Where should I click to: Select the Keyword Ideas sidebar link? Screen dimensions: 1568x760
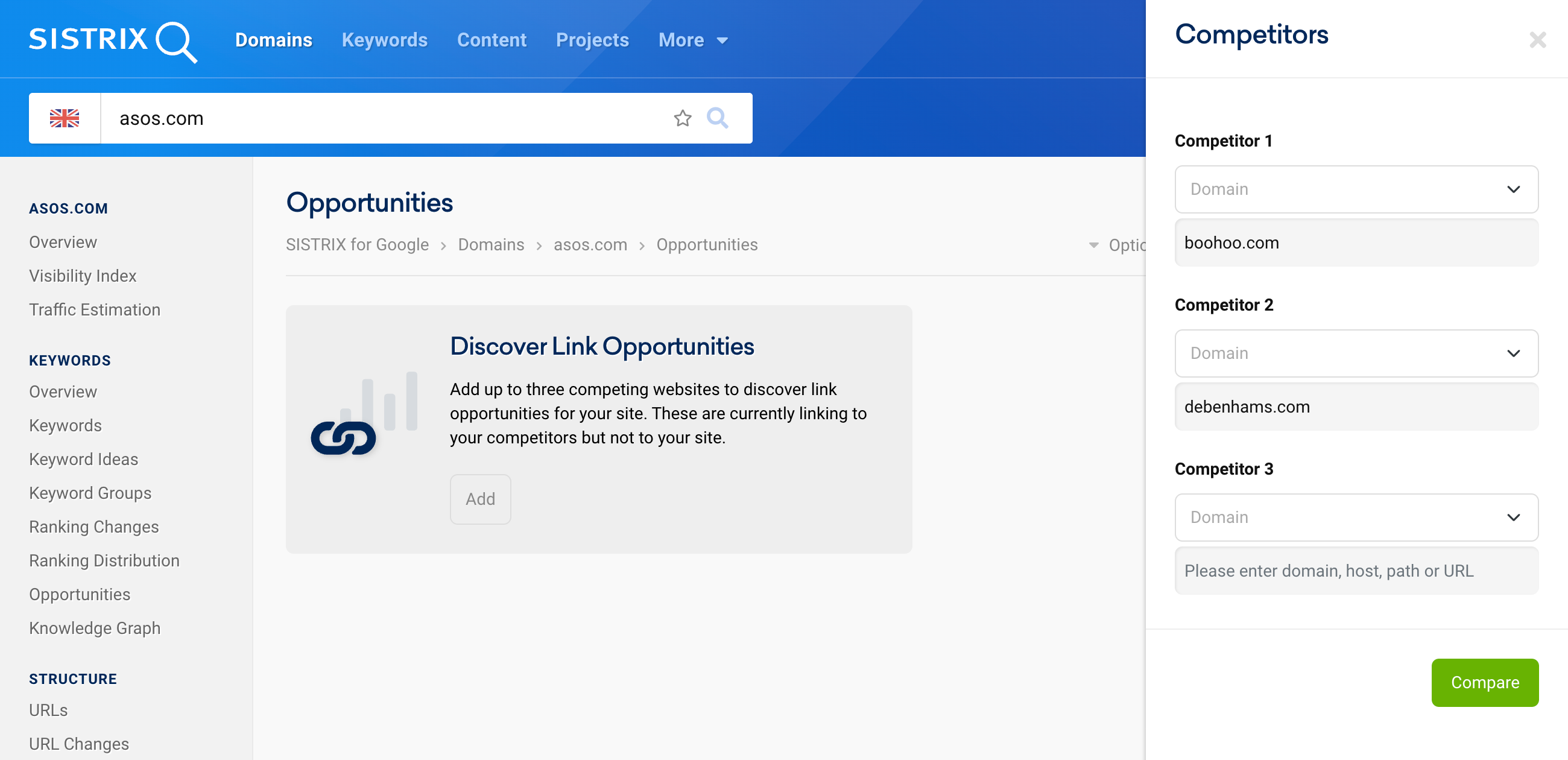(x=85, y=459)
